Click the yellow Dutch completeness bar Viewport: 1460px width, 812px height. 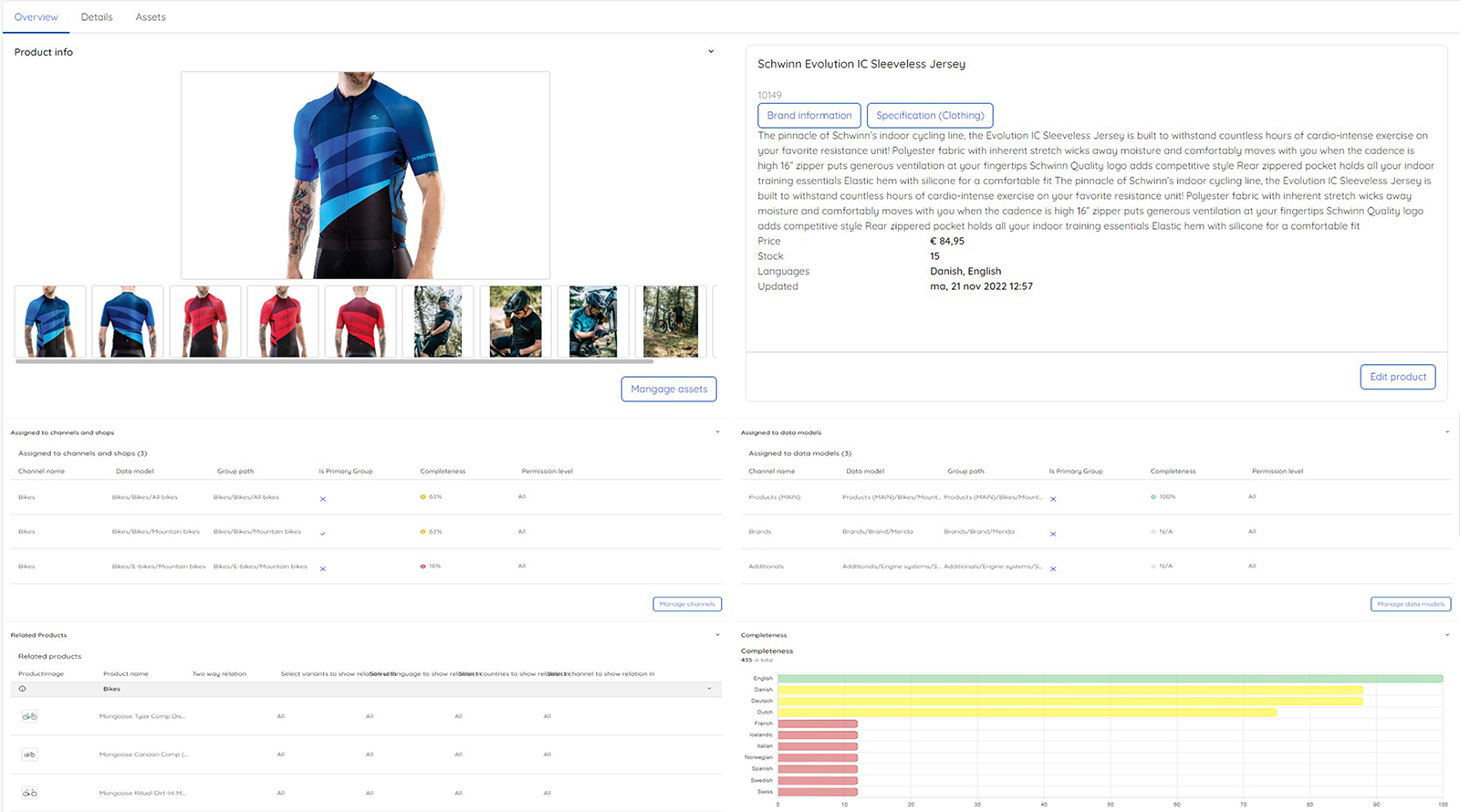click(1027, 713)
